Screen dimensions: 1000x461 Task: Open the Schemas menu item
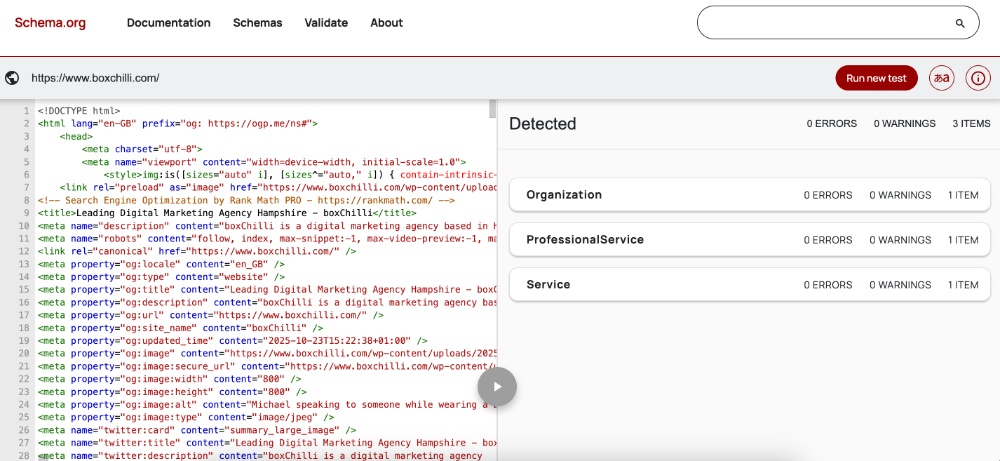click(258, 23)
